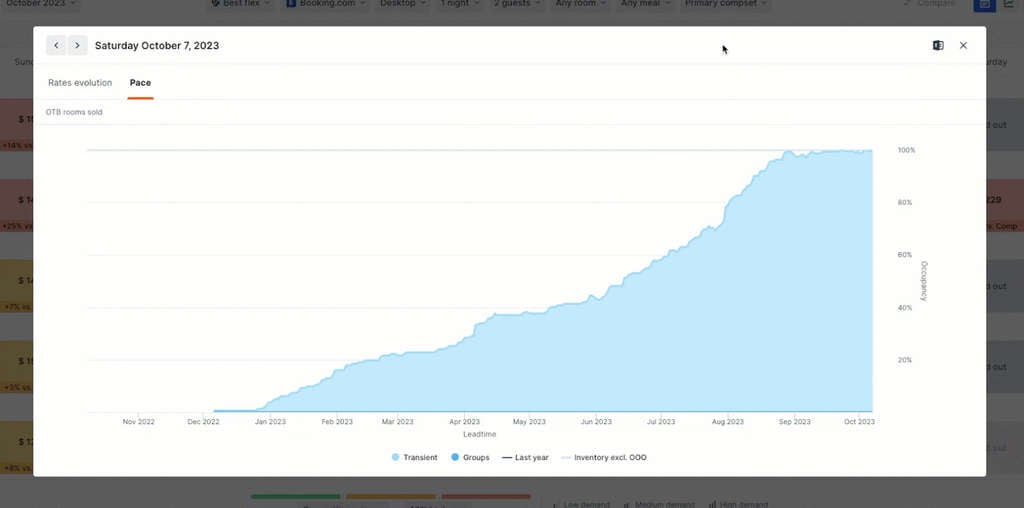Open the Best flex dropdown behind the dialog

pyautogui.click(x=242, y=4)
